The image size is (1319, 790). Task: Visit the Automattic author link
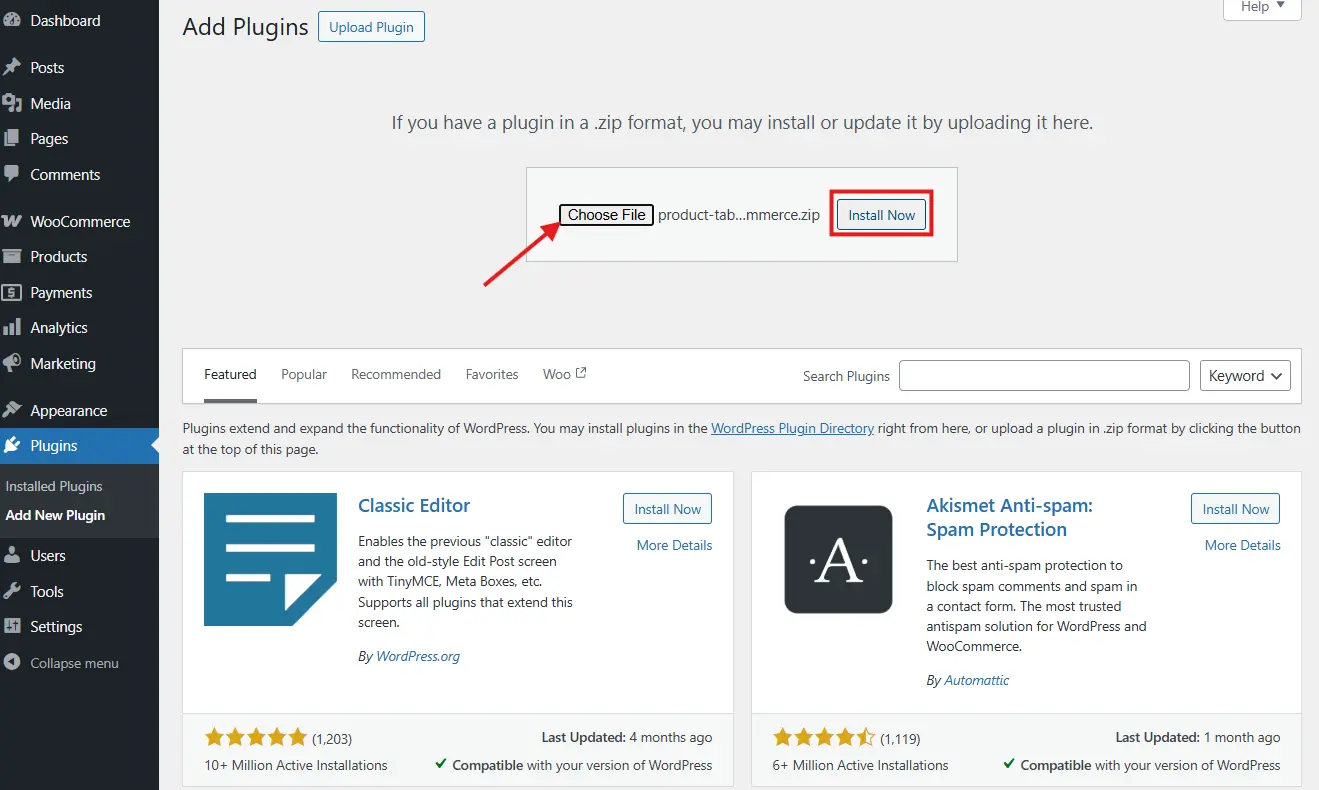977,680
